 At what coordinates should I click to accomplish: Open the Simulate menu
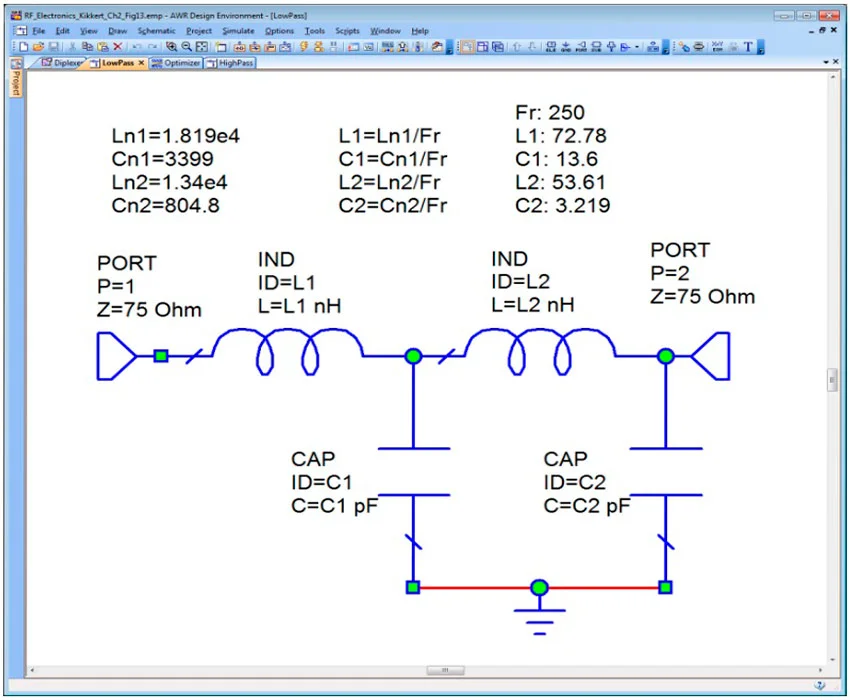point(238,31)
